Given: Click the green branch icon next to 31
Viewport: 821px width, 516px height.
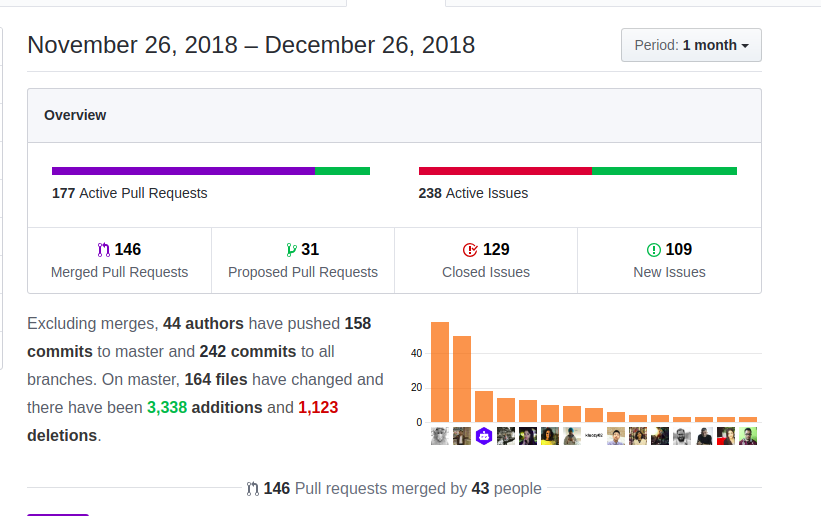Looking at the screenshot, I should [x=291, y=250].
